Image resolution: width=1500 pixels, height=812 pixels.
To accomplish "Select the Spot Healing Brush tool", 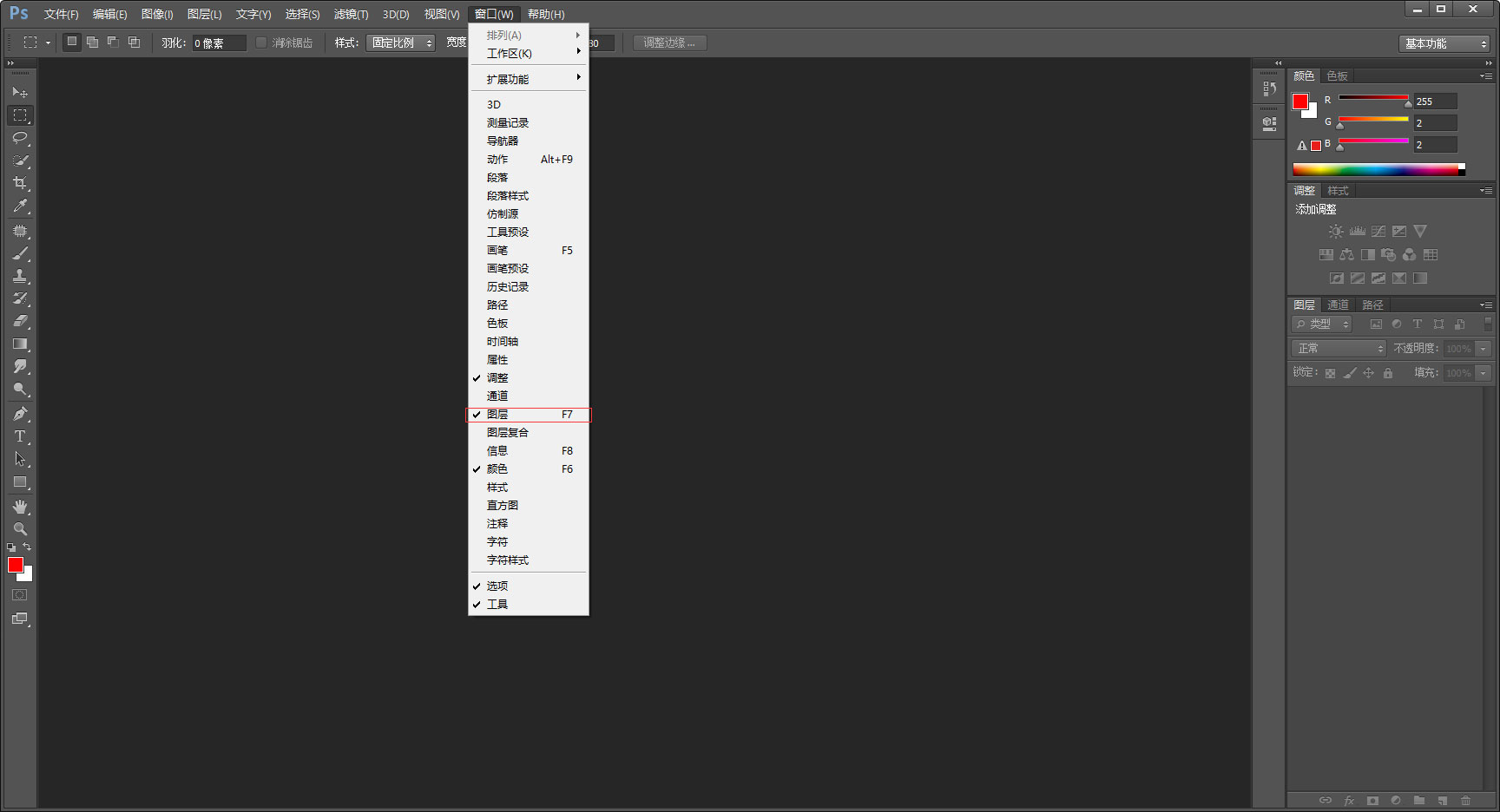I will pyautogui.click(x=20, y=232).
